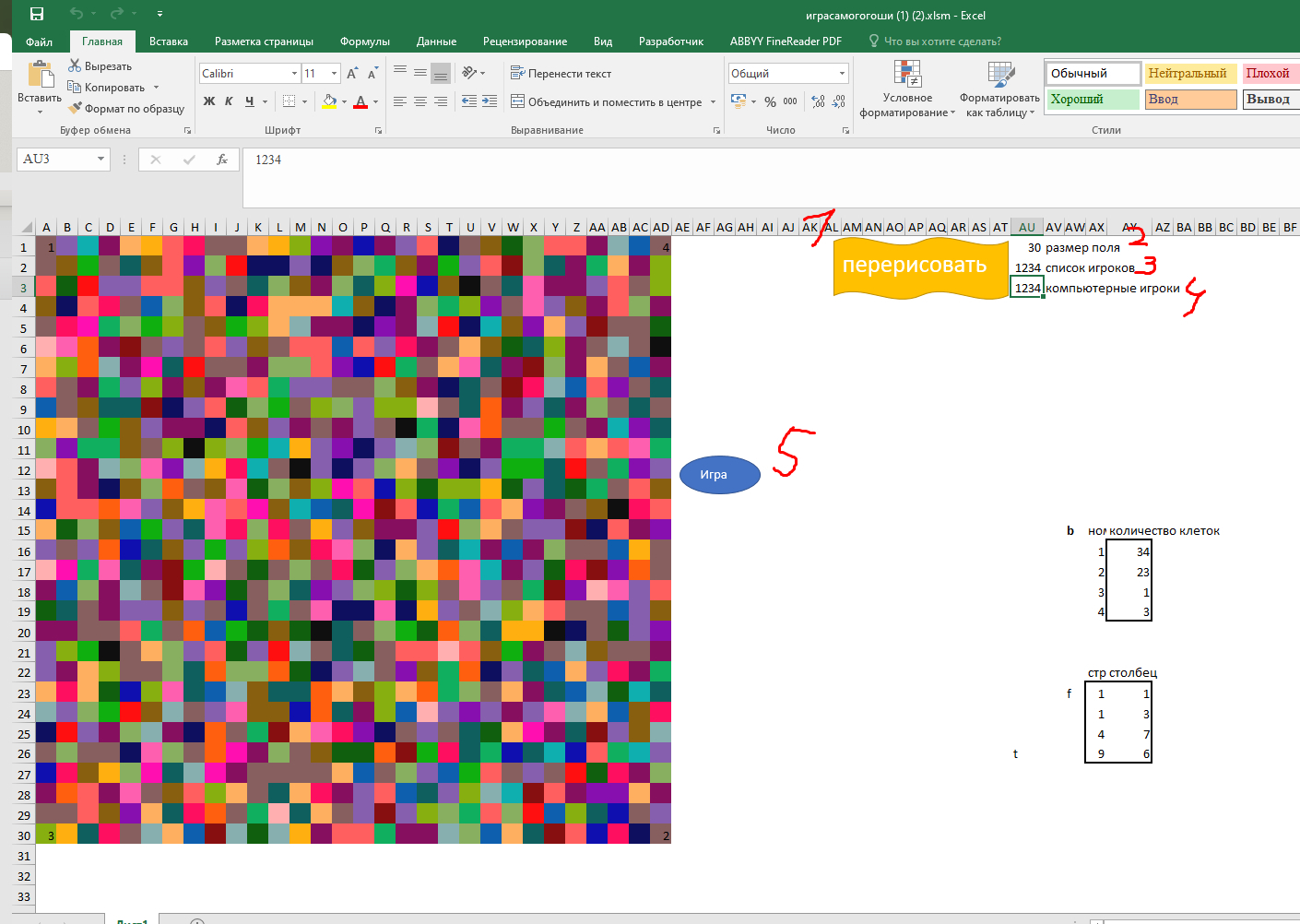
Task: Expand Объединить и поместить в центре options
Action: pos(714,101)
